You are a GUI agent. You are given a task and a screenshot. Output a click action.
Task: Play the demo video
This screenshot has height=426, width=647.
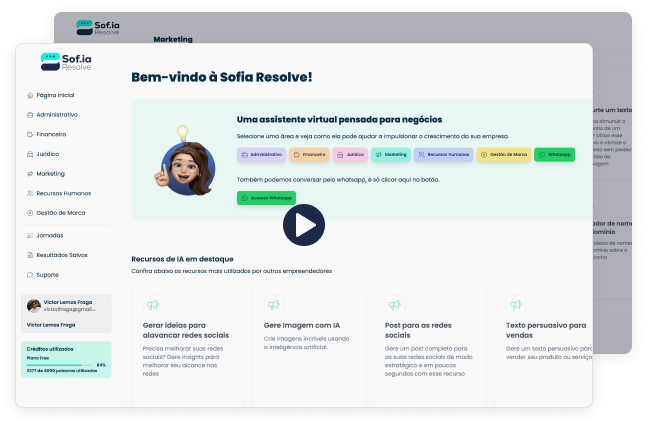click(303, 225)
